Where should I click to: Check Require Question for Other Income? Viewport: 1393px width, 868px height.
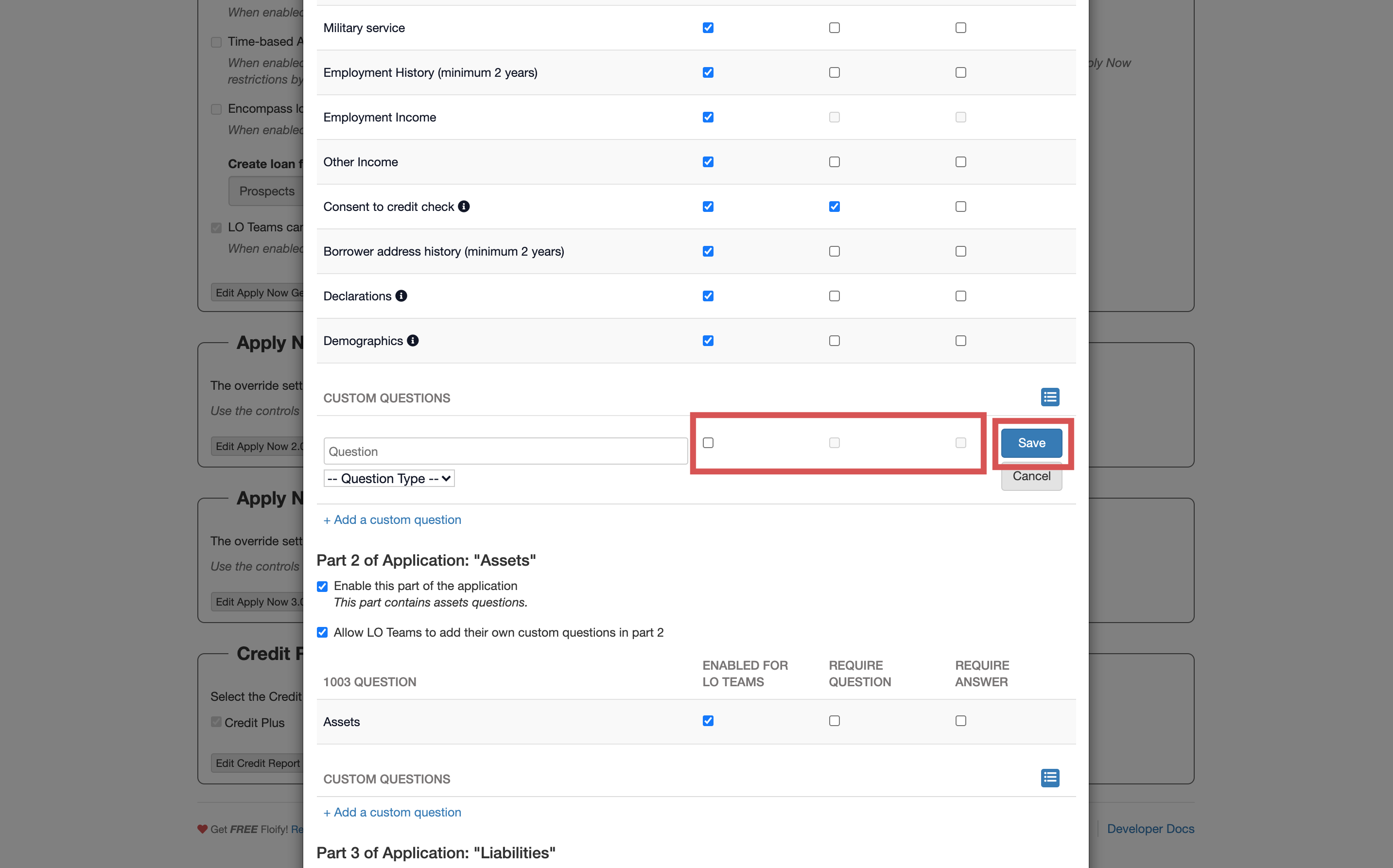click(x=834, y=162)
